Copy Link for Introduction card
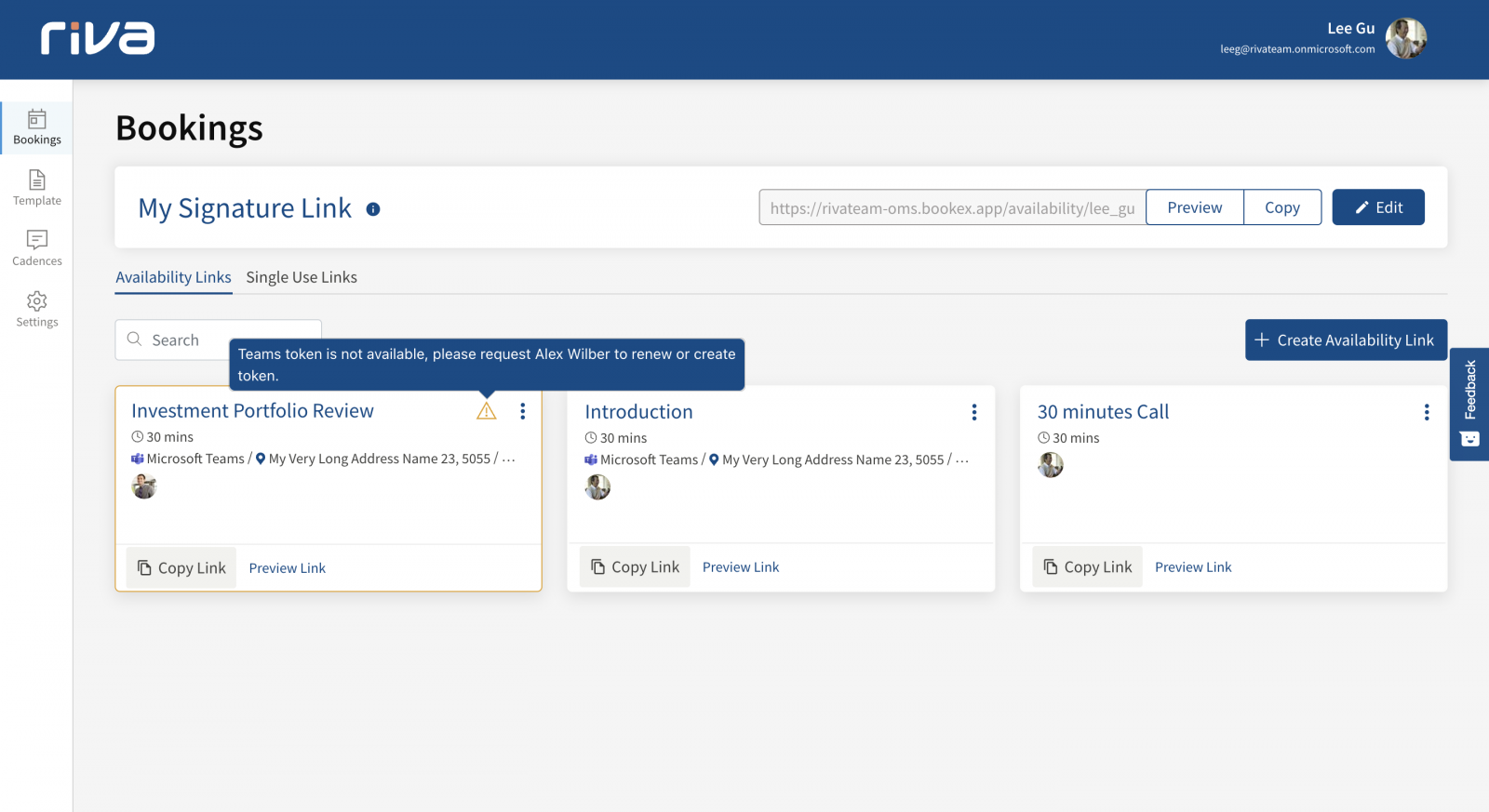This screenshot has width=1489, height=812. click(x=635, y=566)
